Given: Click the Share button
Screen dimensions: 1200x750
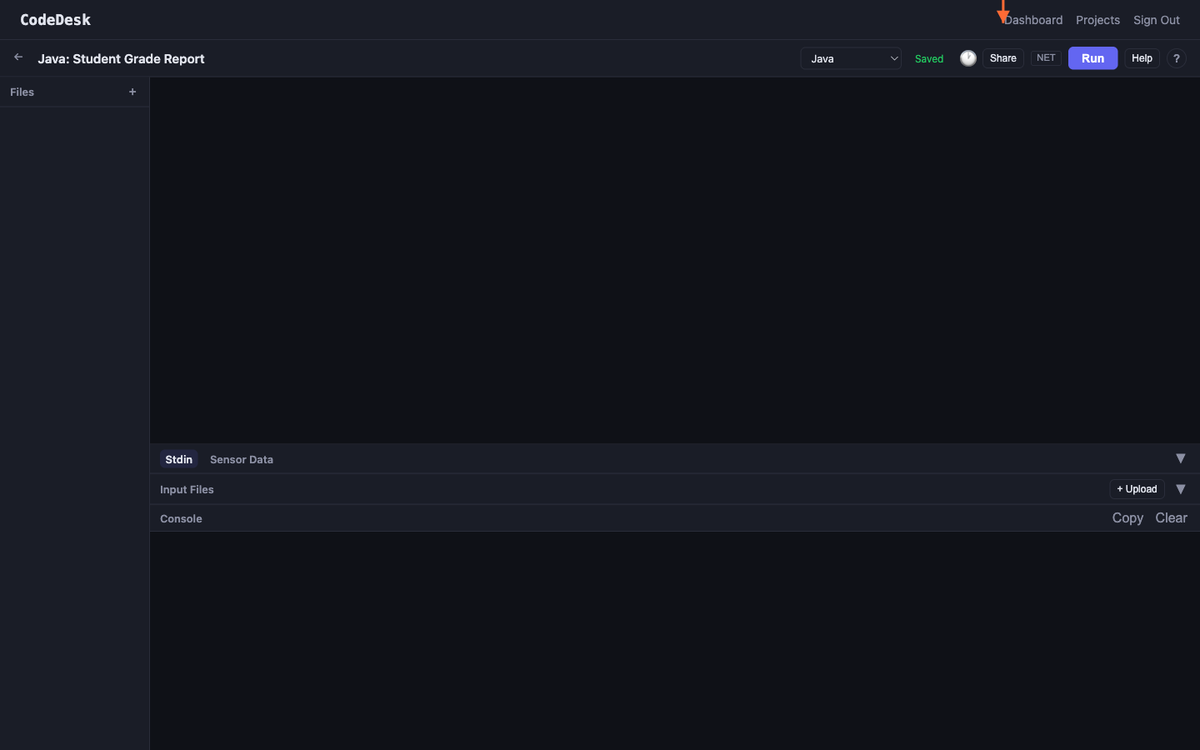Looking at the screenshot, I should (x=1003, y=58).
